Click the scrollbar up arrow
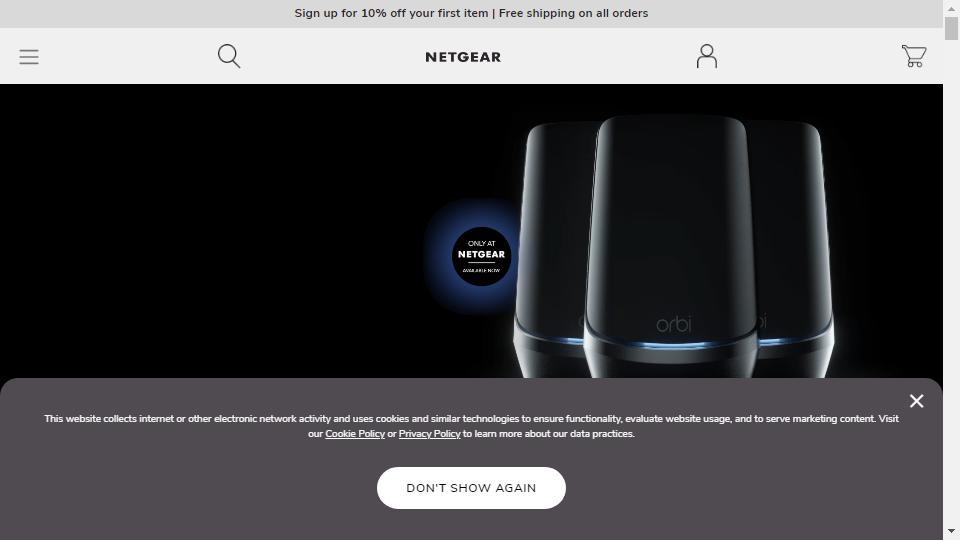 (x=951, y=6)
